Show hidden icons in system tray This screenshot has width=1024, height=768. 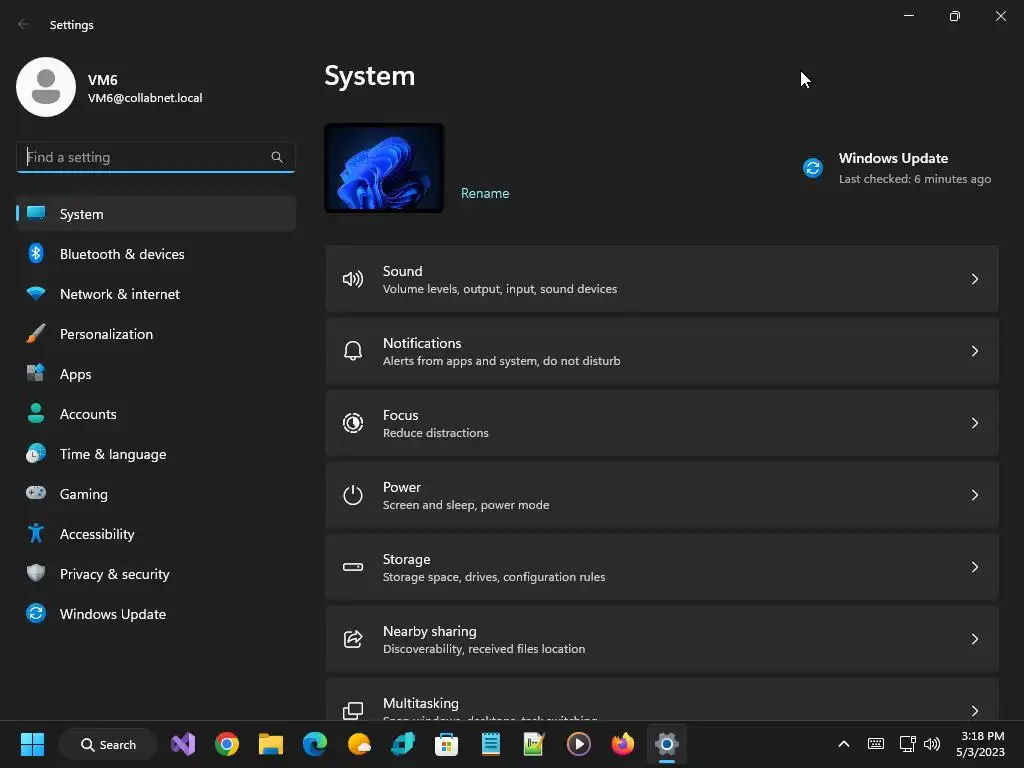(x=844, y=744)
